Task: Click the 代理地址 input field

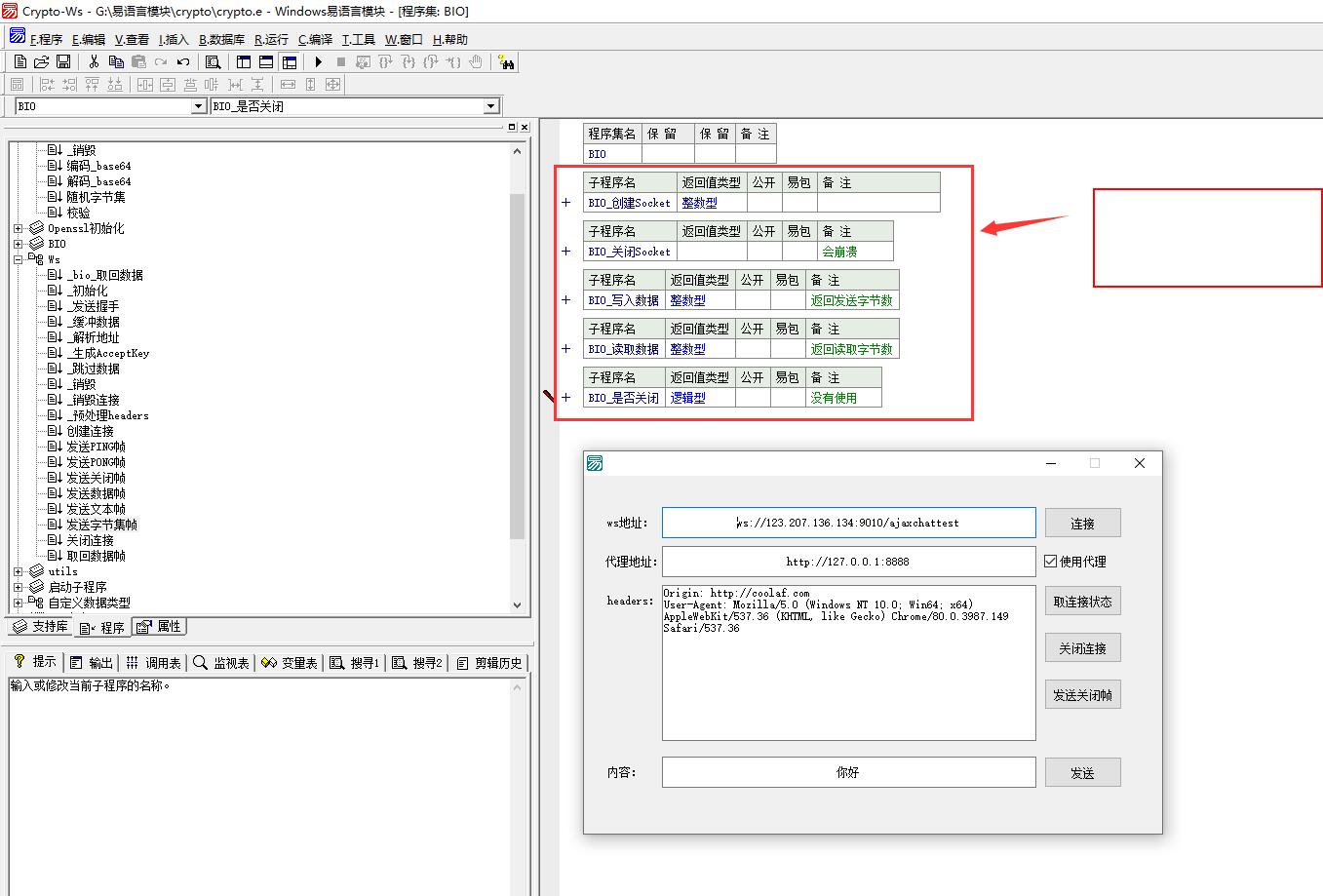Action: coord(848,562)
